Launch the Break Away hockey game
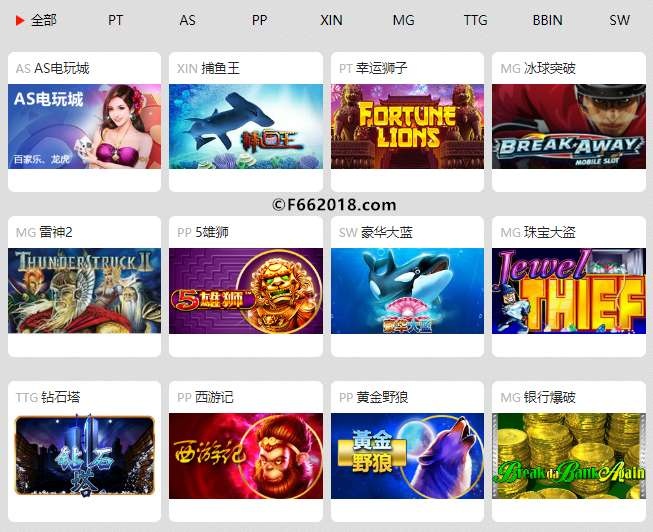 (569, 127)
